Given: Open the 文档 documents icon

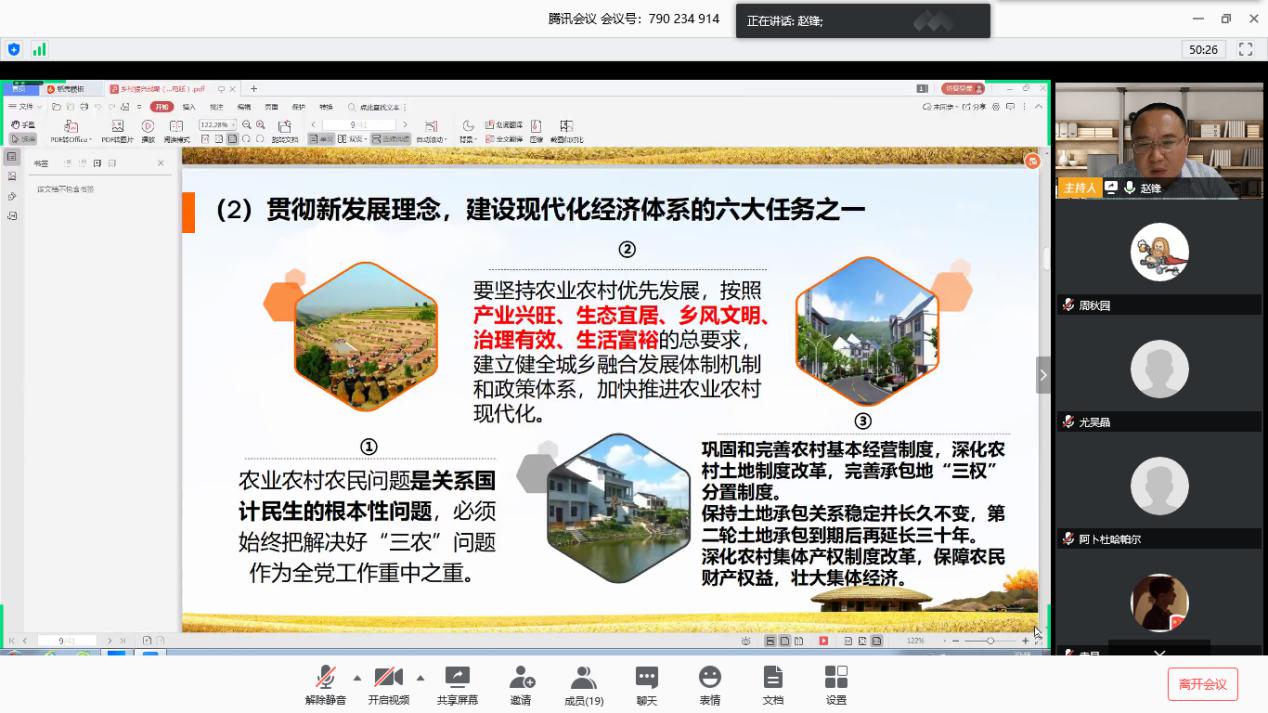Looking at the screenshot, I should [x=773, y=685].
